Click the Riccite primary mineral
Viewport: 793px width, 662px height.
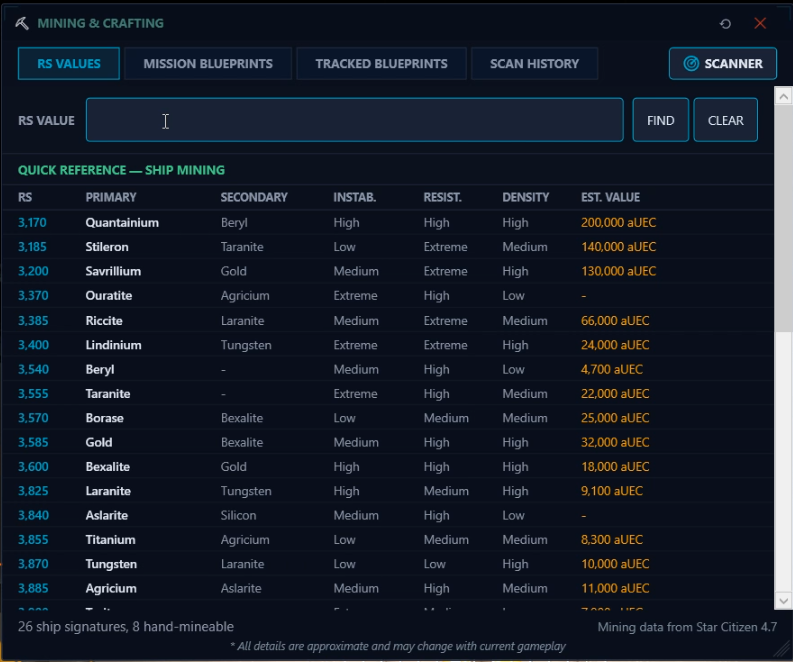pos(104,321)
